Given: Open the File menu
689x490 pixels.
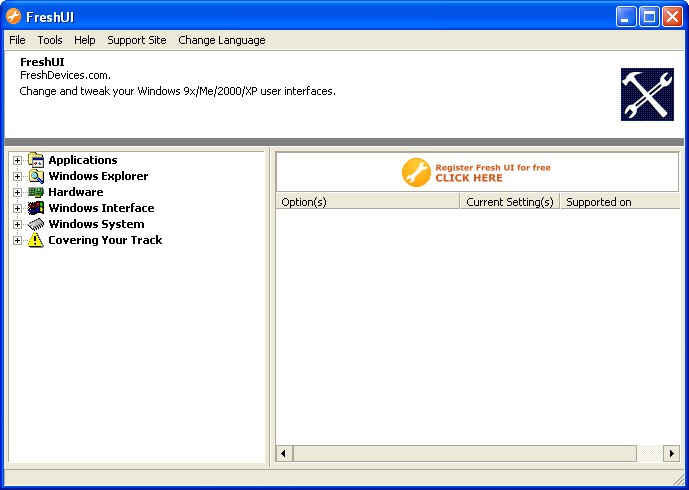Looking at the screenshot, I should pyautogui.click(x=17, y=40).
